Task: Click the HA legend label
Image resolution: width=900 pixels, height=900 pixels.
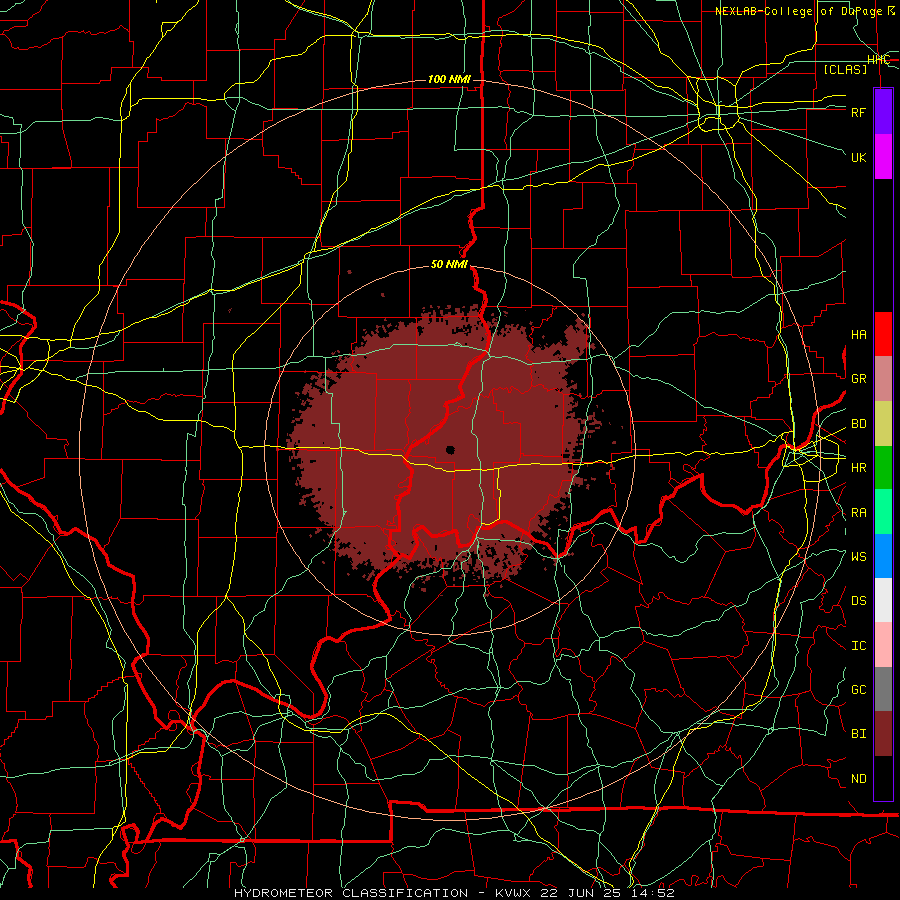Action: tap(858, 334)
